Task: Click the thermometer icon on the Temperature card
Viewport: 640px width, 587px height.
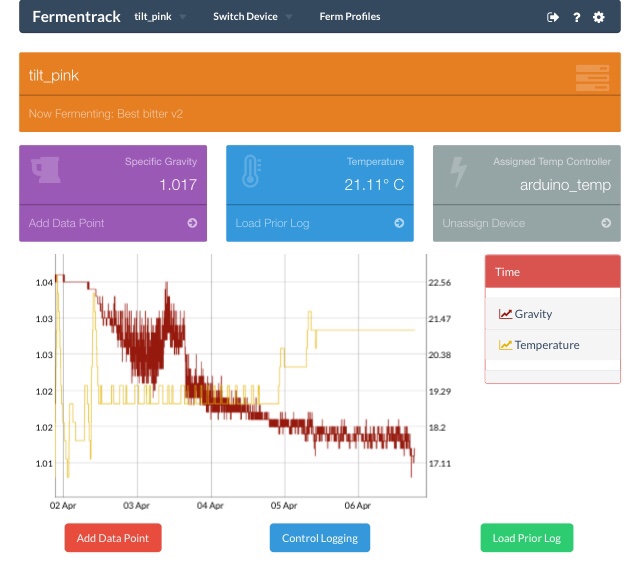Action: 251,171
